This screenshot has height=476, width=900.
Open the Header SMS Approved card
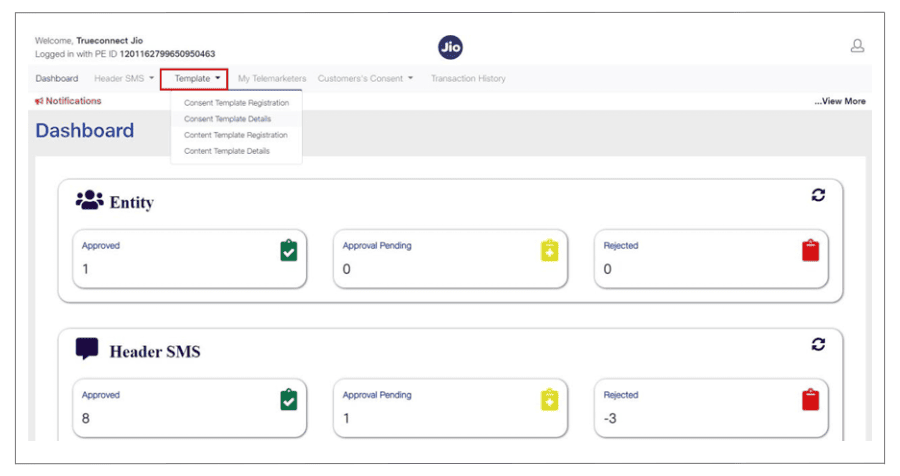click(x=189, y=408)
